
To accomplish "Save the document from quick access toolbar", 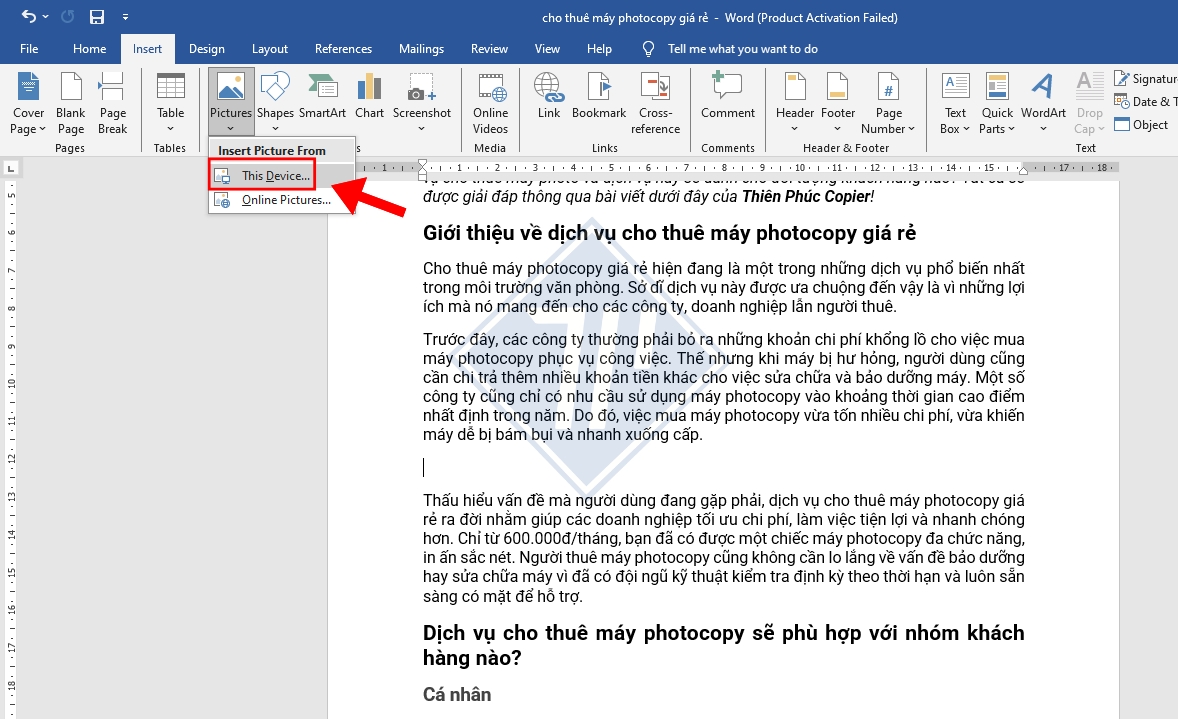I will 97,17.
